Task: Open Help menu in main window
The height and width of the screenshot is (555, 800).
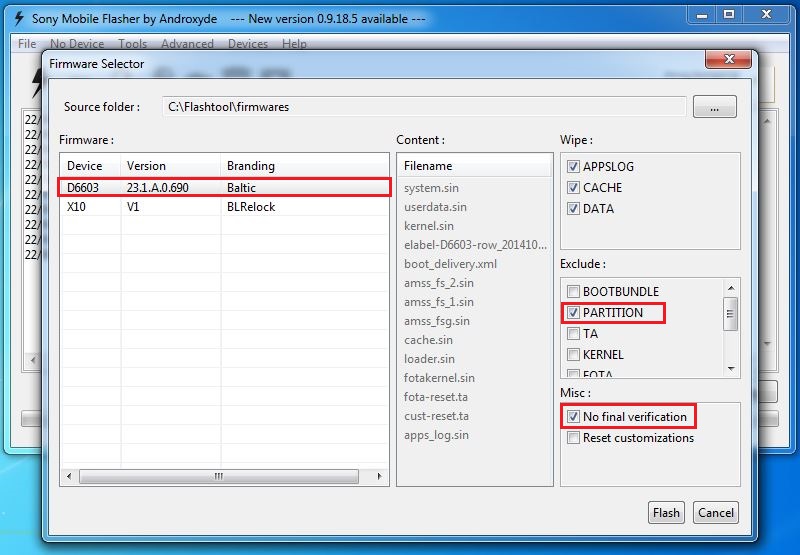Action: click(x=294, y=44)
